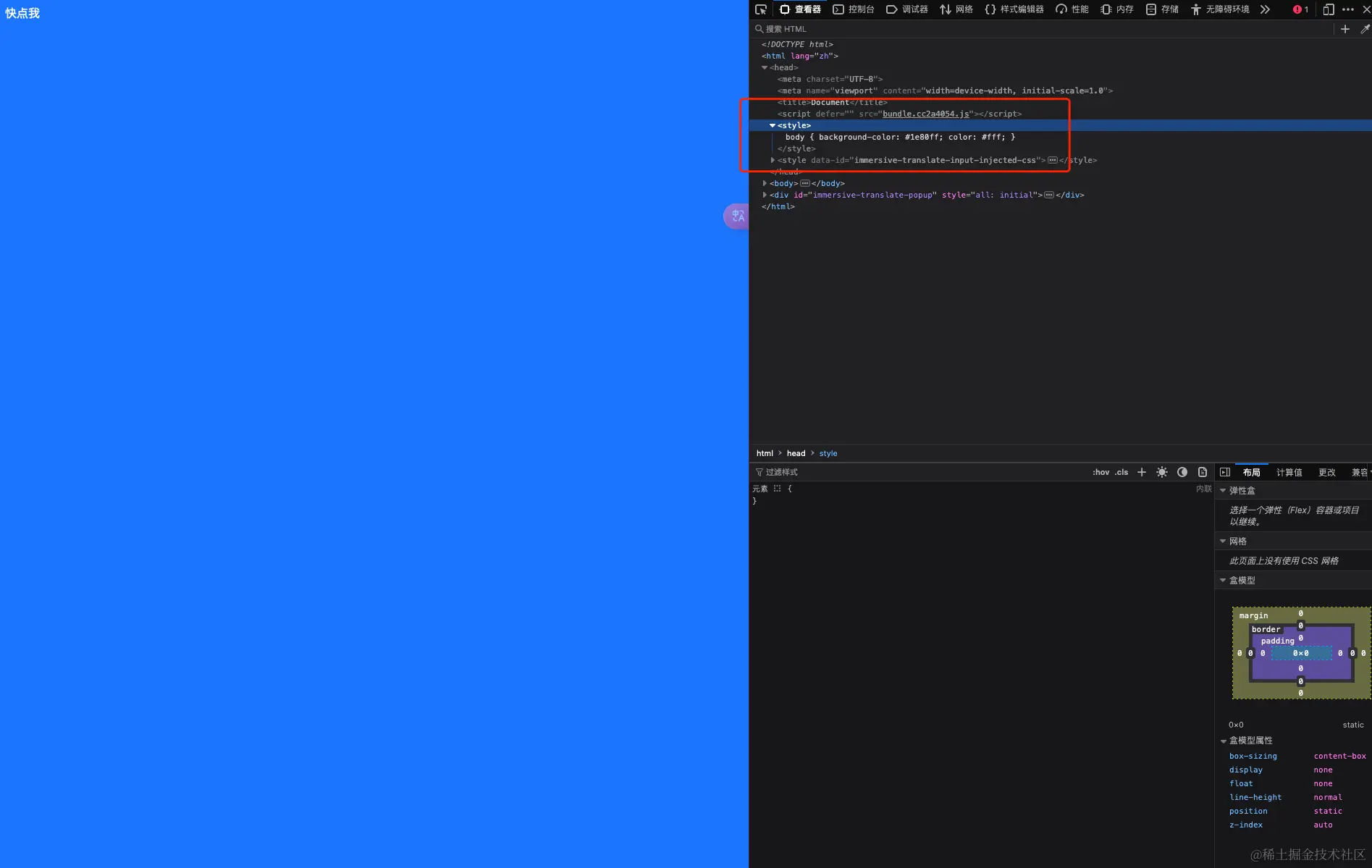Switch to the 性能 performance tab
This screenshot has width=1372, height=868.
click(x=1072, y=9)
